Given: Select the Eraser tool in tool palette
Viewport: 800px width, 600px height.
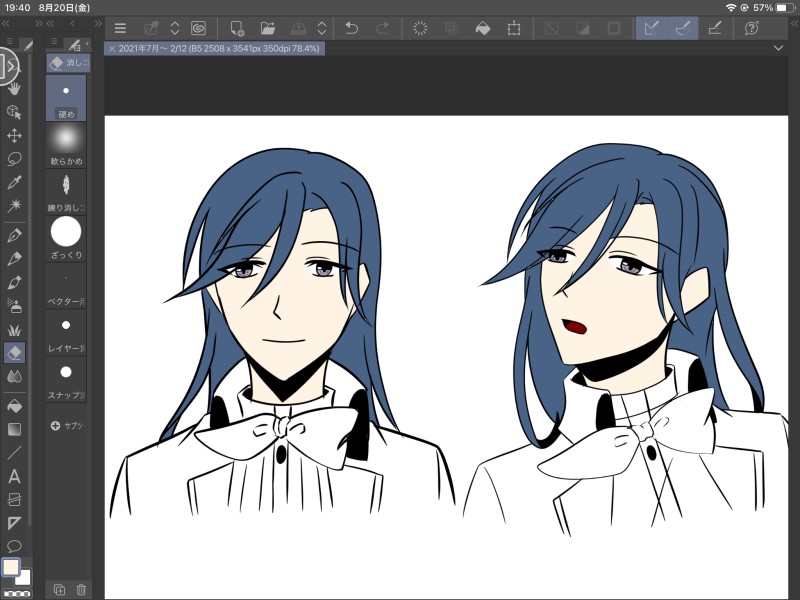Looking at the screenshot, I should coord(14,353).
